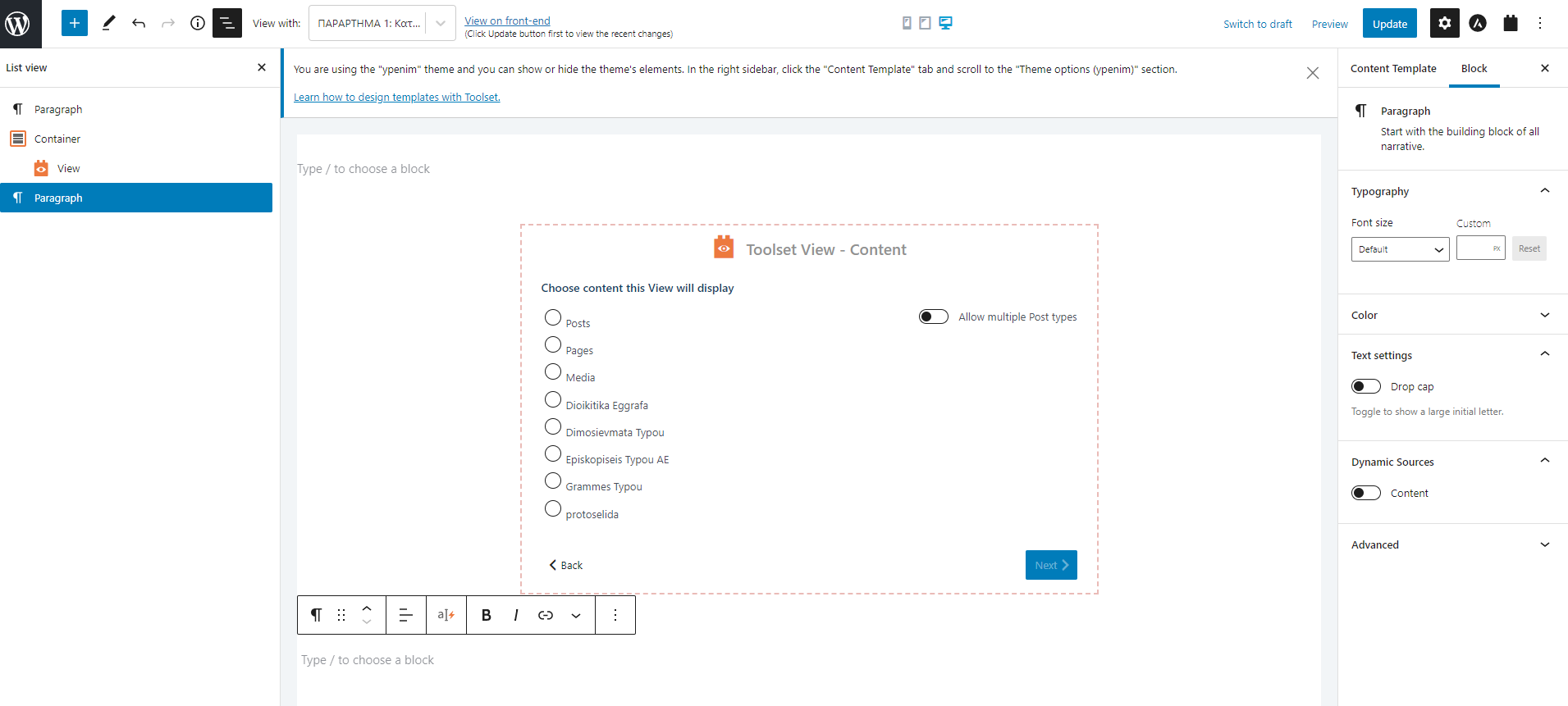Insert a link from the block toolbar
The height and width of the screenshot is (706, 1568).
pos(546,615)
